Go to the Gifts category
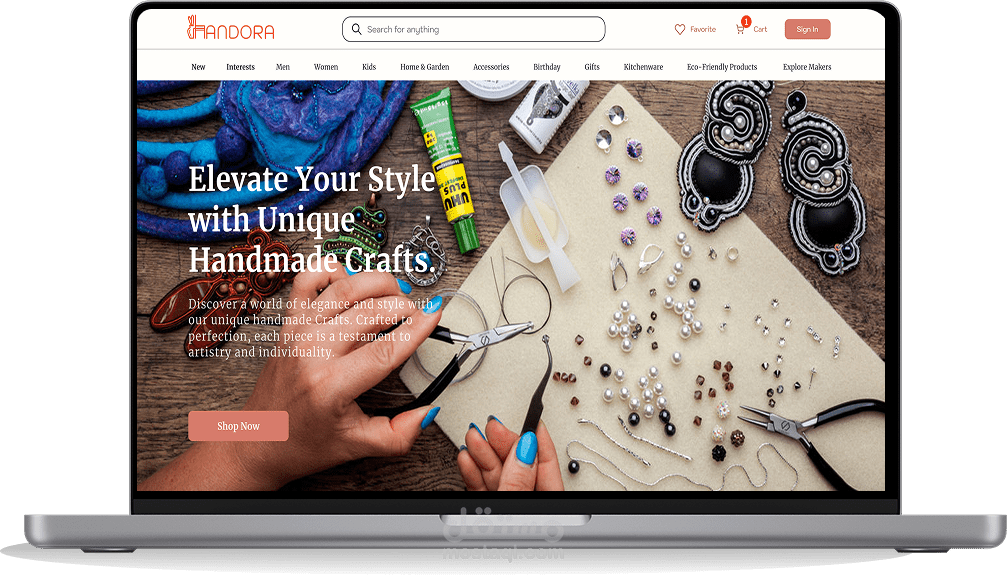Image resolution: width=1007 pixels, height=575 pixels. [591, 67]
